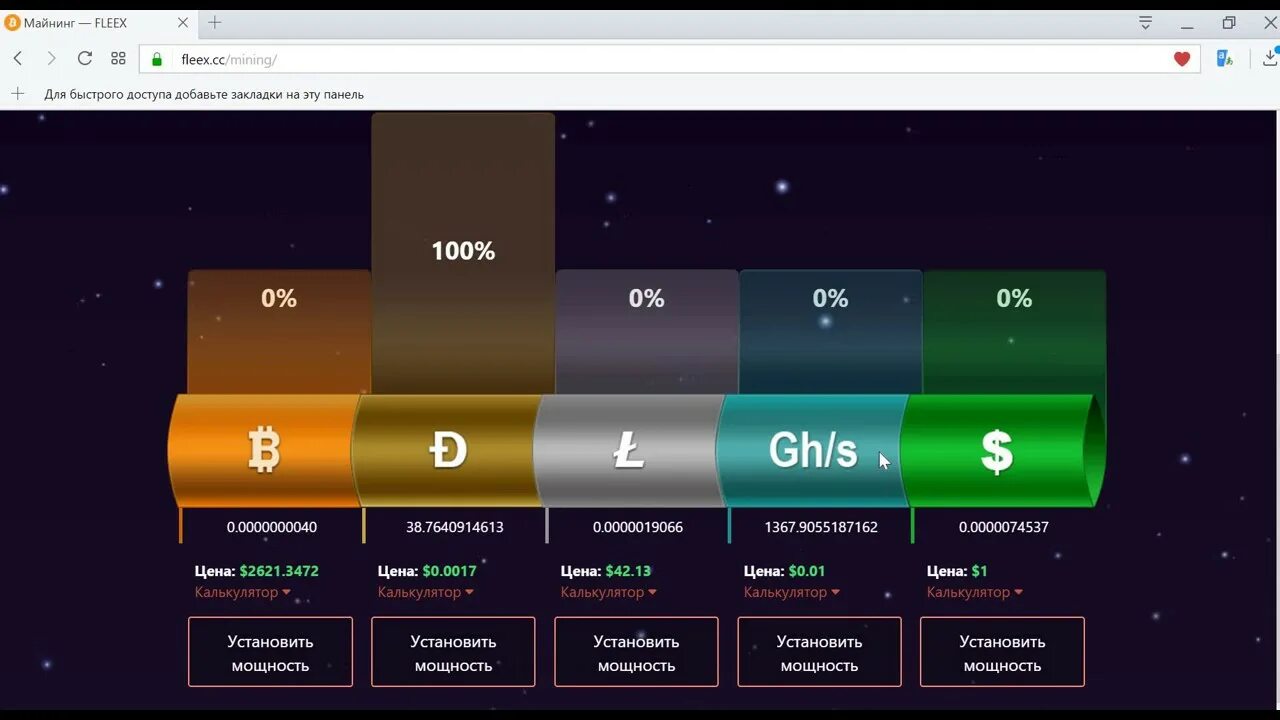Viewport: 1280px width, 720px height.
Task: Click the Gh/s balance 1367.9055187162
Action: (821, 527)
